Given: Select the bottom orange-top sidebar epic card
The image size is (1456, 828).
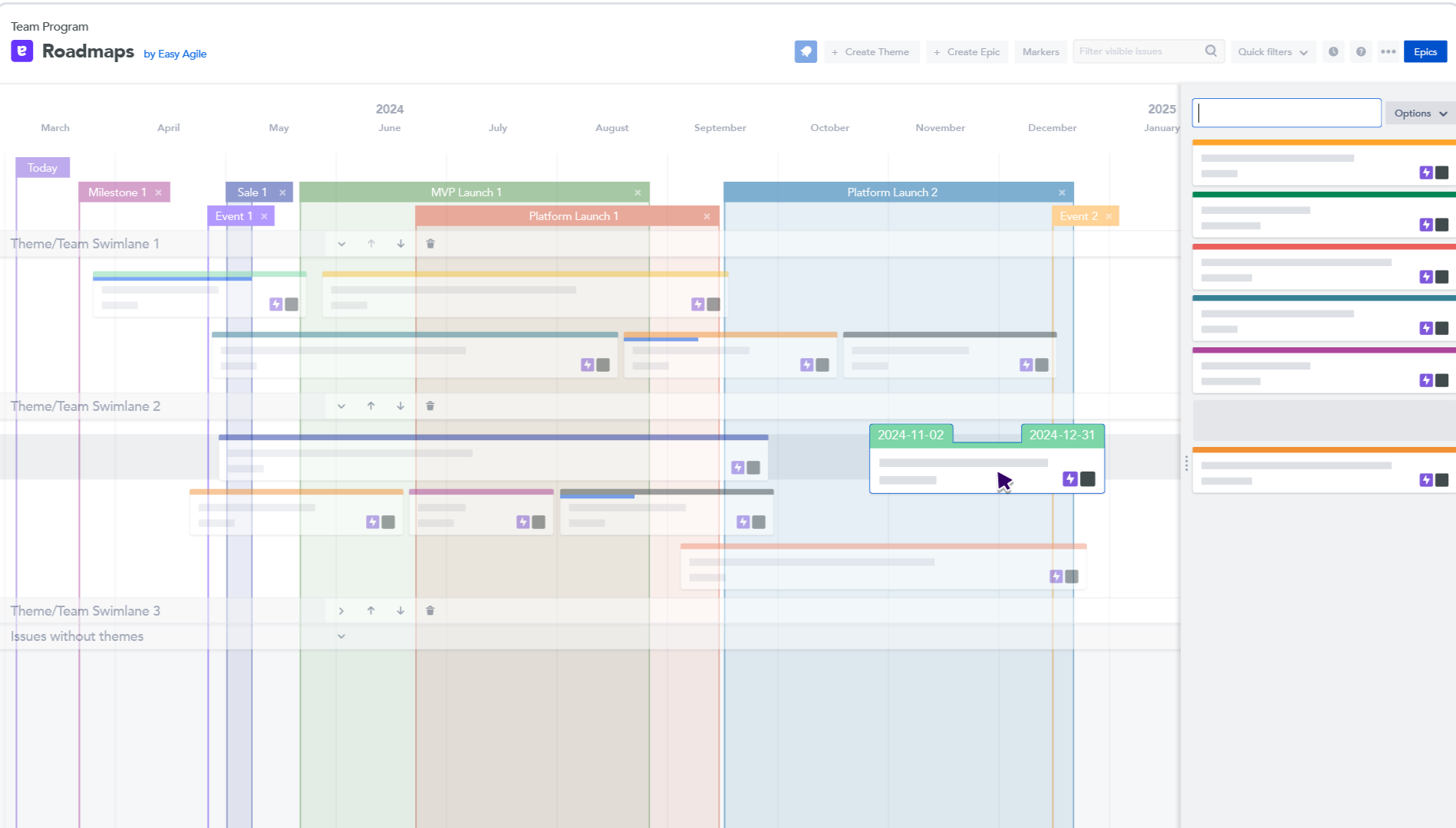Looking at the screenshot, I should (x=1324, y=470).
